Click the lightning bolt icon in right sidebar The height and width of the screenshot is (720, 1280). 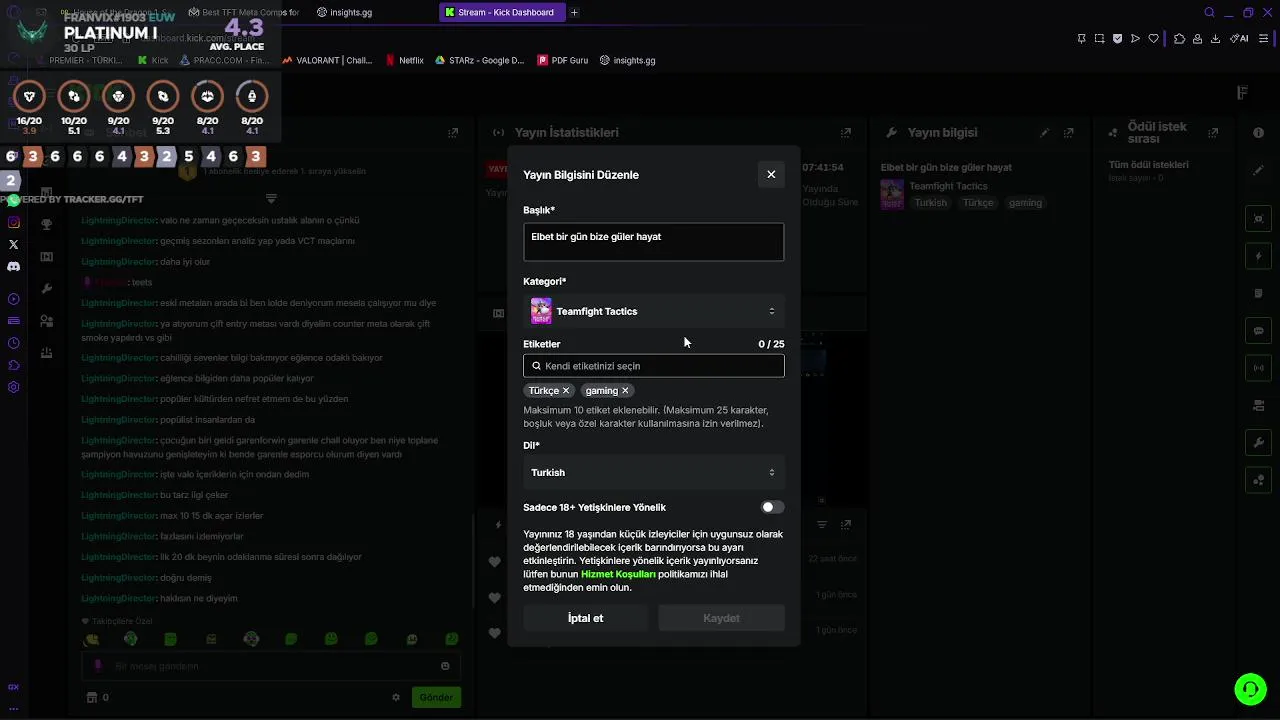[x=1259, y=256]
